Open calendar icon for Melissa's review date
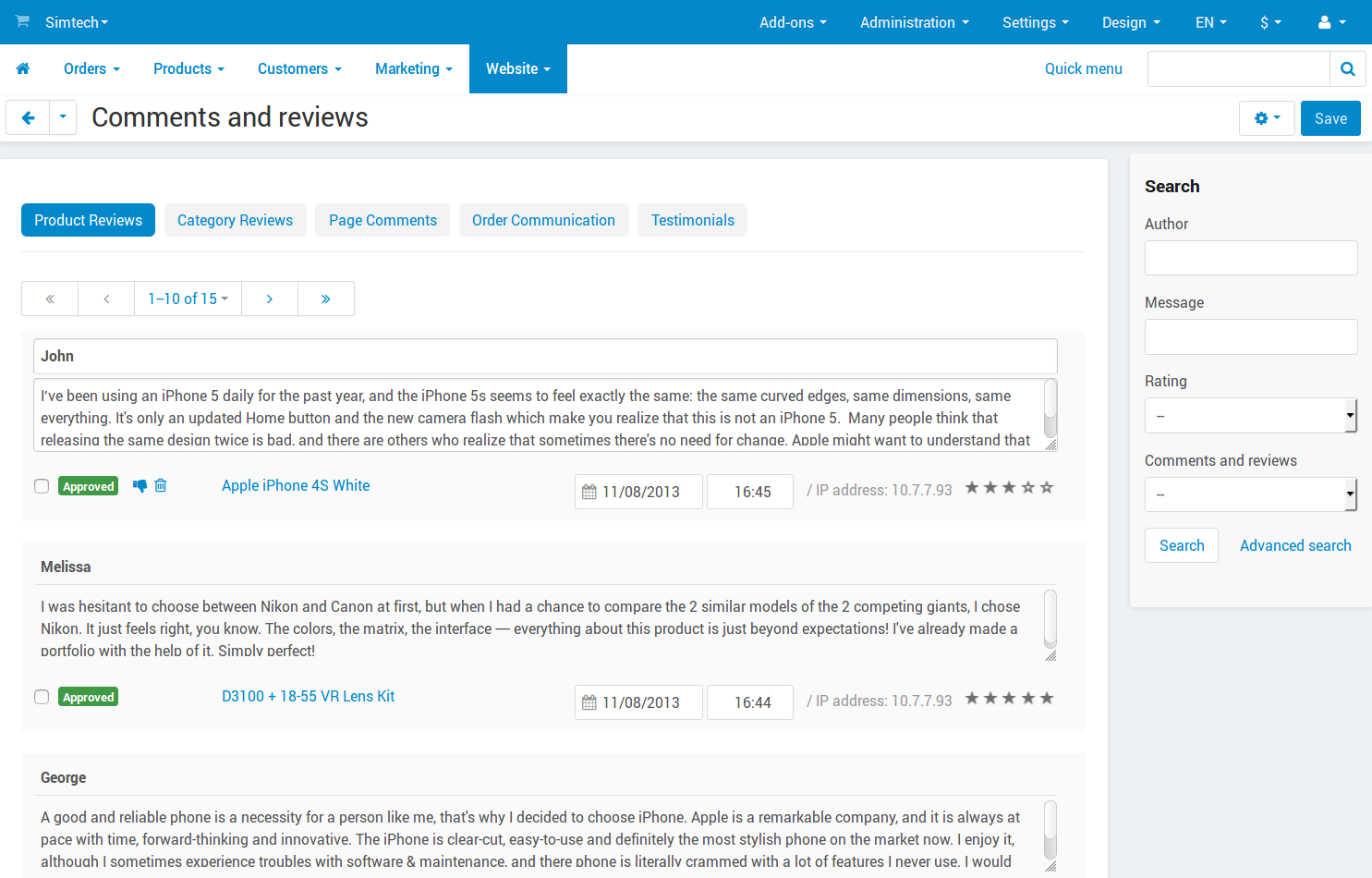 coord(589,702)
